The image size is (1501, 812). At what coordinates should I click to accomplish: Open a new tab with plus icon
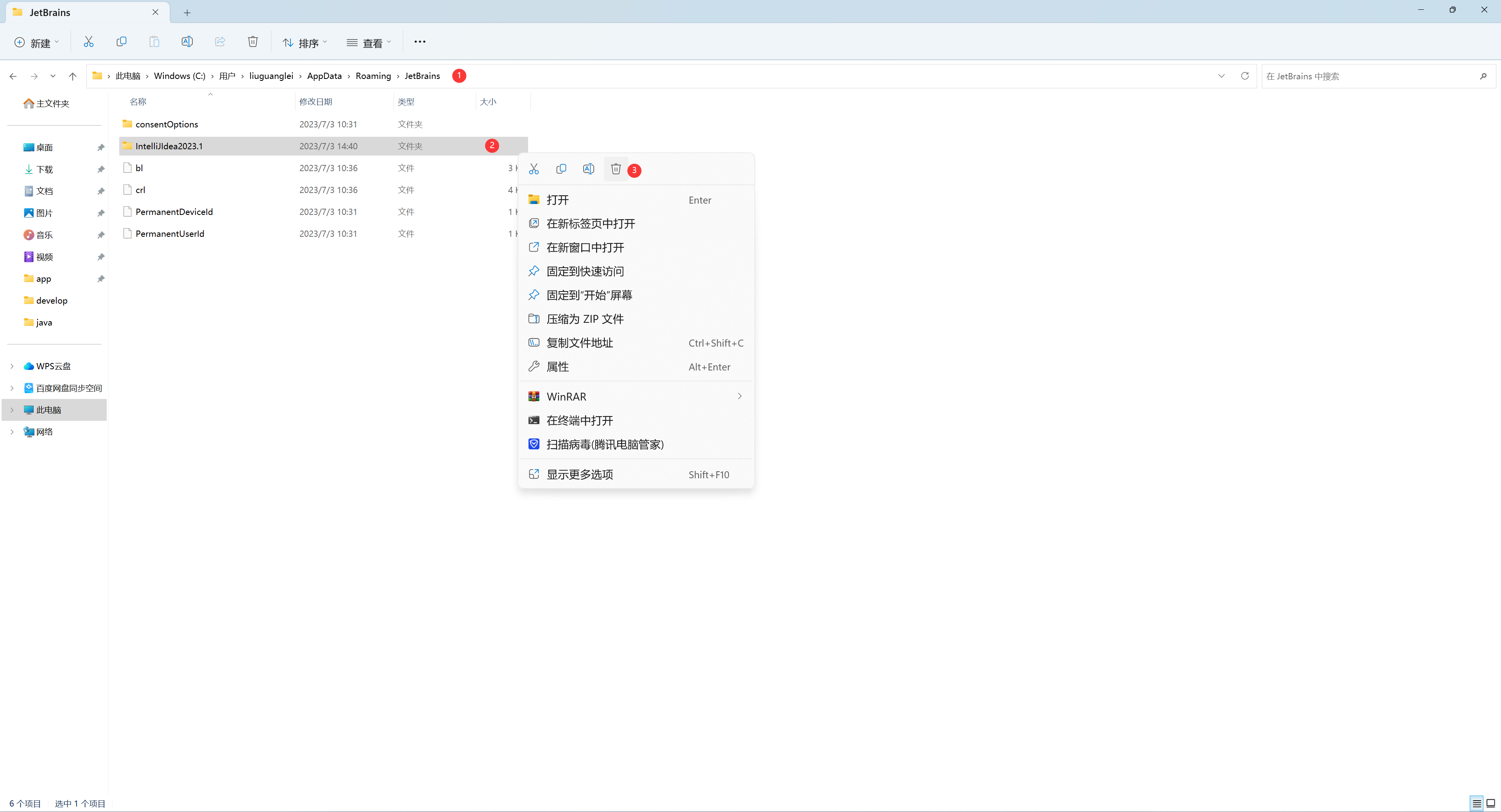pos(187,13)
